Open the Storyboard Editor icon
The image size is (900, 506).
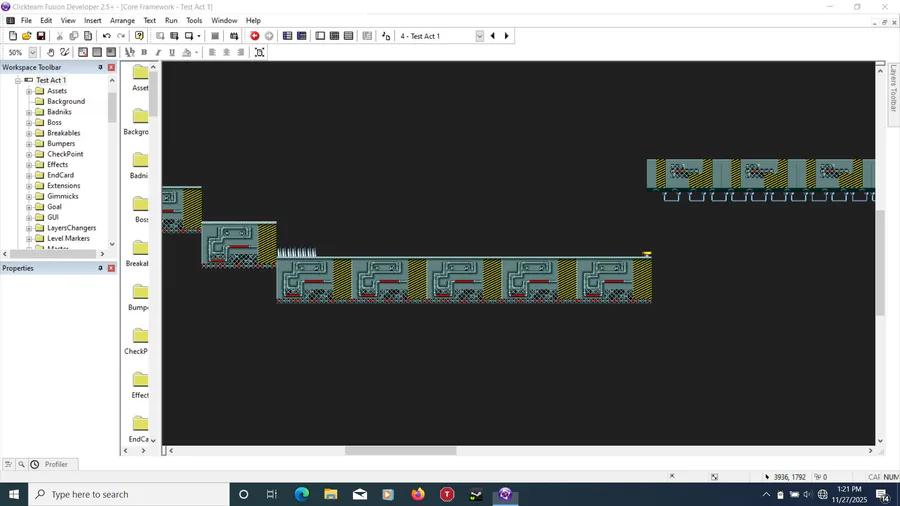(288, 36)
